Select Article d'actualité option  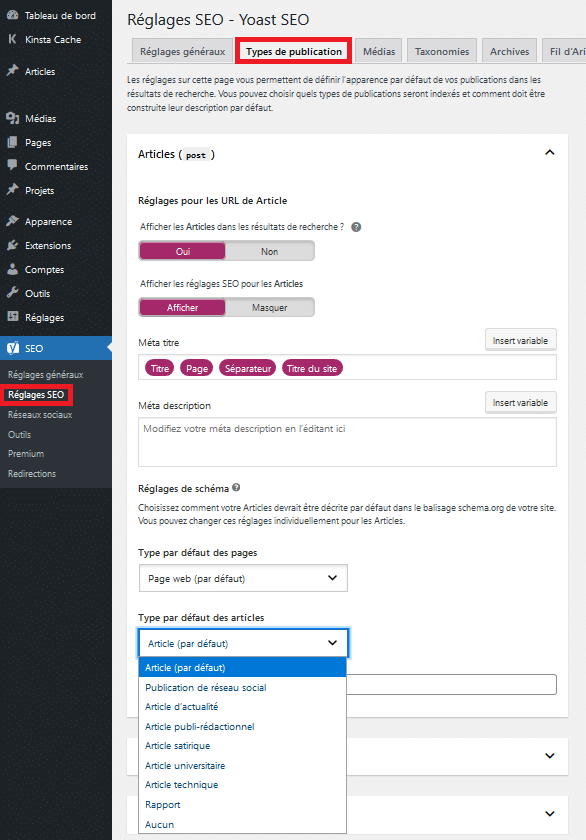(x=243, y=707)
